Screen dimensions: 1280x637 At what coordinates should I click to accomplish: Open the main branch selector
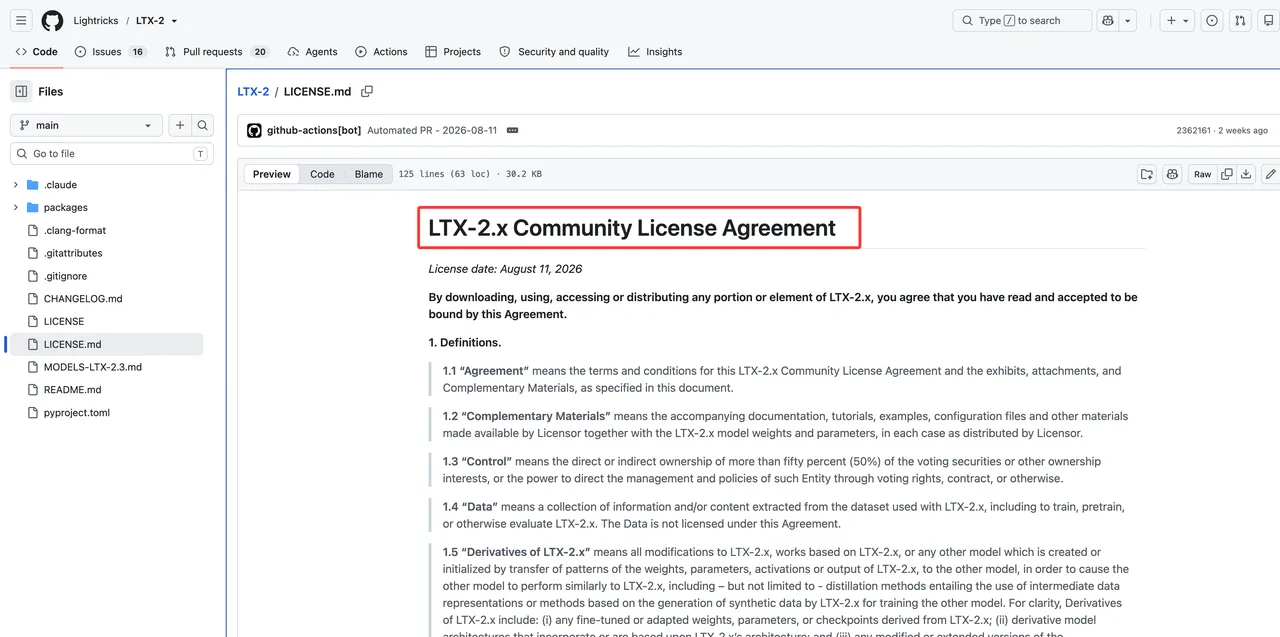coord(86,125)
